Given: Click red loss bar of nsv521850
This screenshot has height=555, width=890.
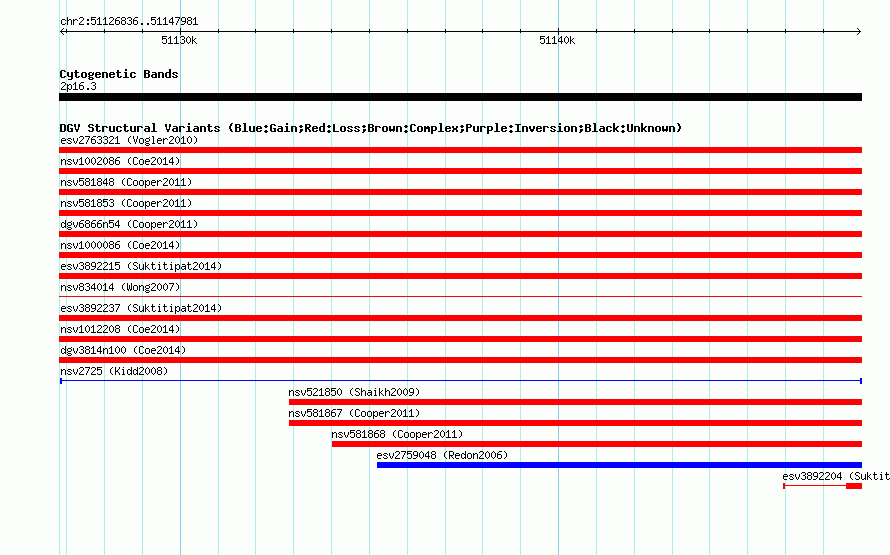Looking at the screenshot, I should [x=576, y=402].
